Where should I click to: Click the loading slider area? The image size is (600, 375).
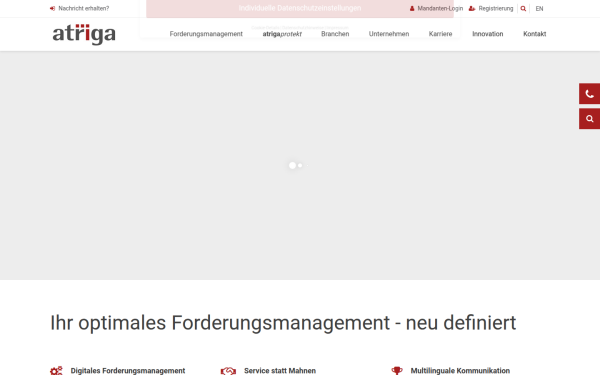tap(300, 165)
